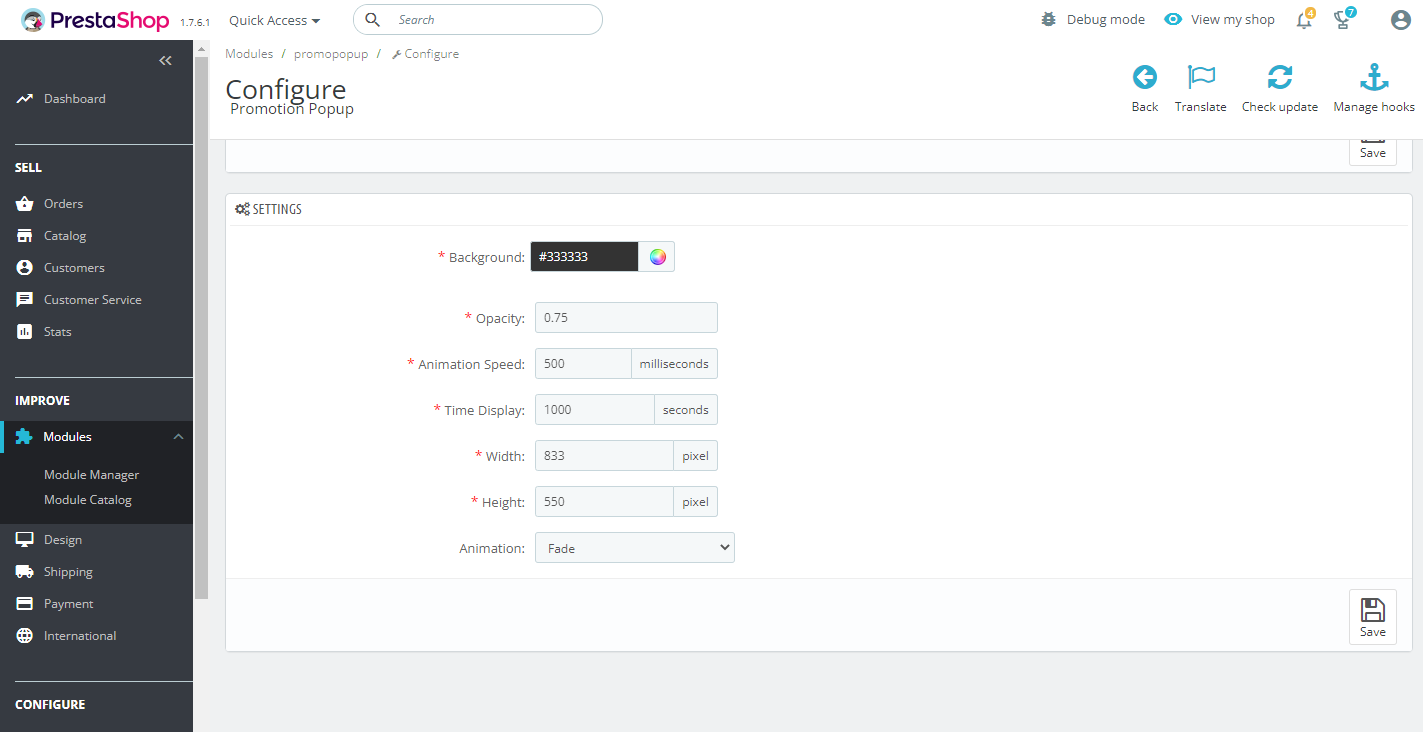Click the Modules breadcrumb link
Image resolution: width=1423 pixels, height=732 pixels.
[x=249, y=54]
